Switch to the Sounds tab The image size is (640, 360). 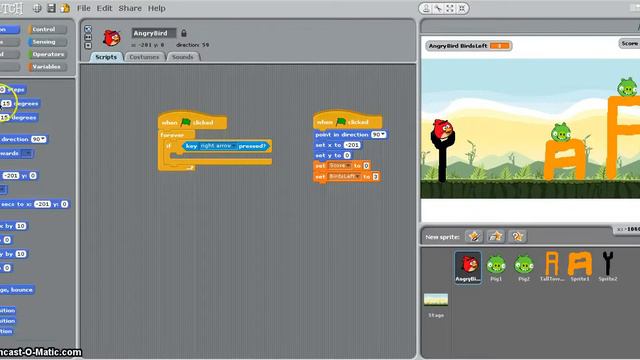coord(182,57)
